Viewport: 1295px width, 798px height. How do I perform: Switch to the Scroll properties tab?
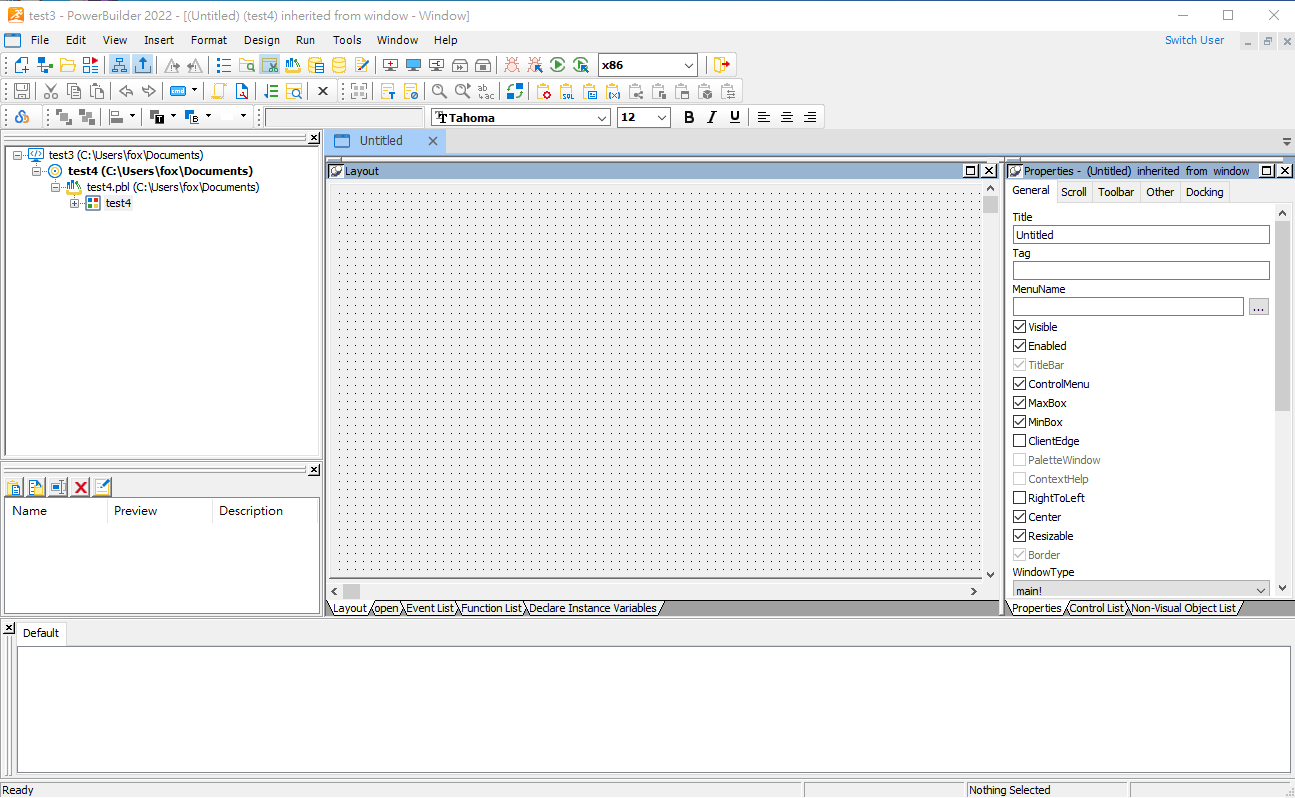[x=1074, y=192]
